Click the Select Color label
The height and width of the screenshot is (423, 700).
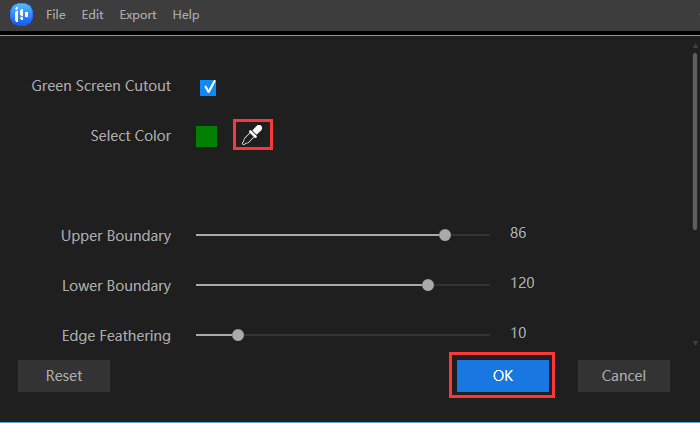pos(131,136)
